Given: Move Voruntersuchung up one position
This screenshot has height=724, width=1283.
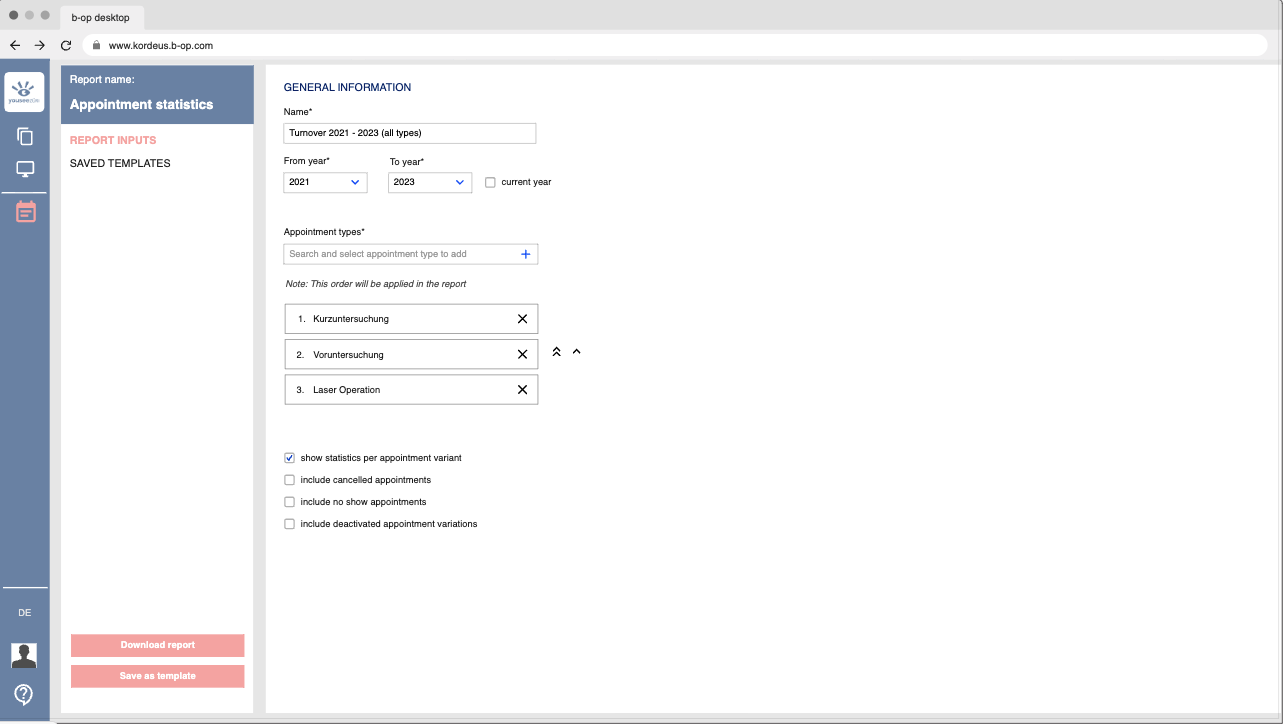Looking at the screenshot, I should (576, 352).
